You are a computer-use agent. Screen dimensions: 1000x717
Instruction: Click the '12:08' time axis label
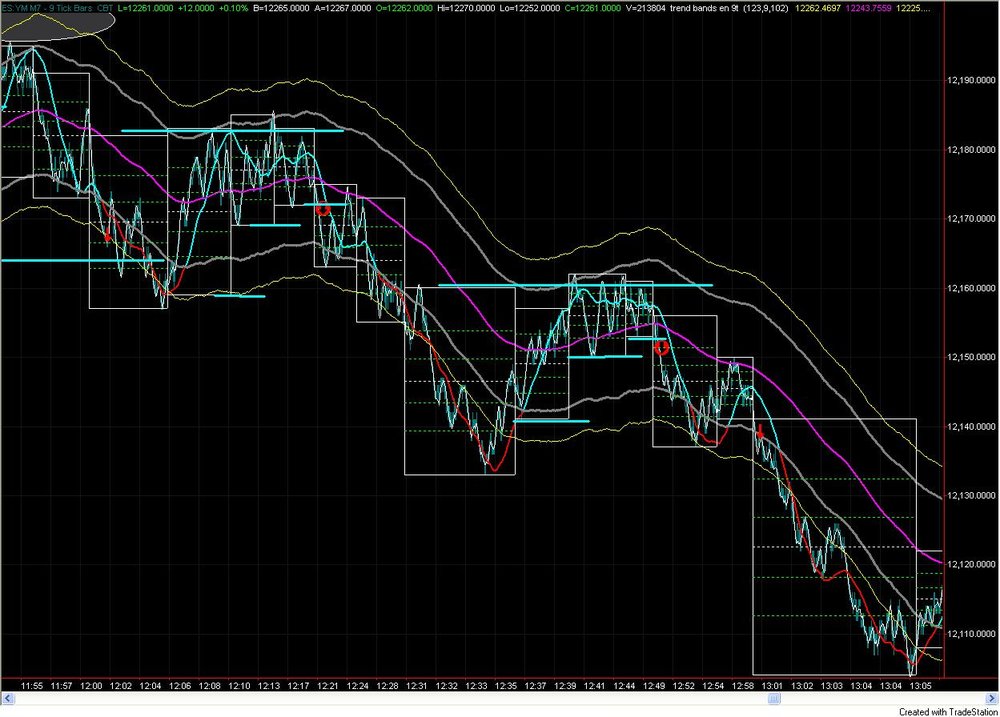coord(210,686)
